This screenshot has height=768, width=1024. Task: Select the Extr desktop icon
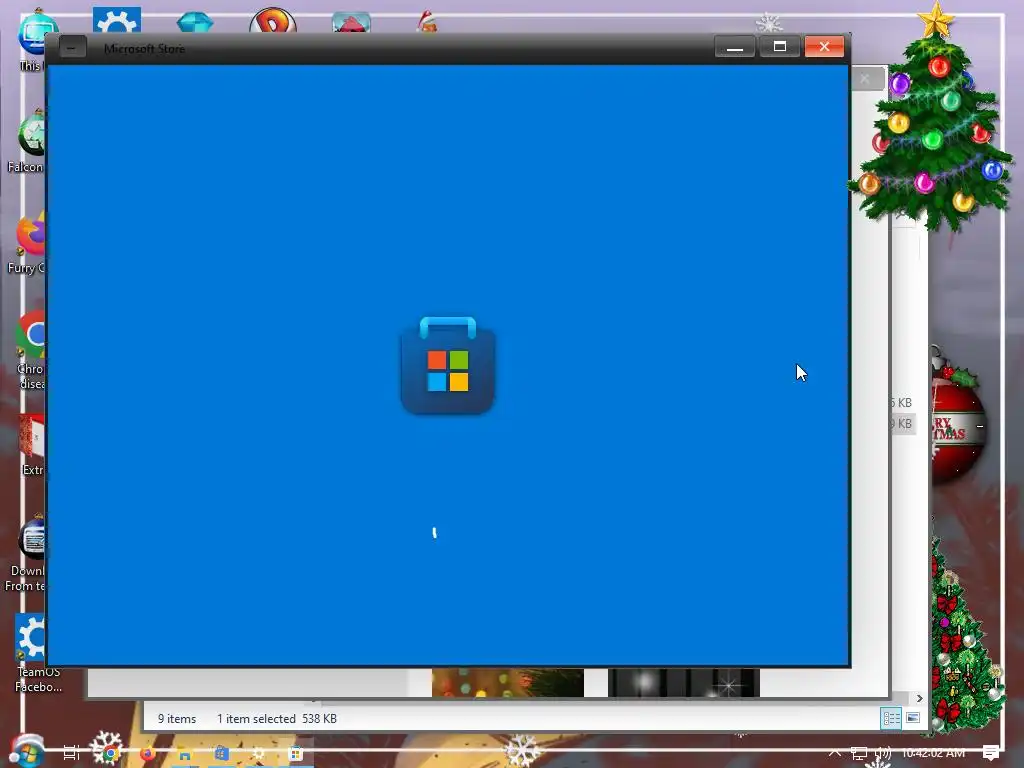[x=33, y=445]
